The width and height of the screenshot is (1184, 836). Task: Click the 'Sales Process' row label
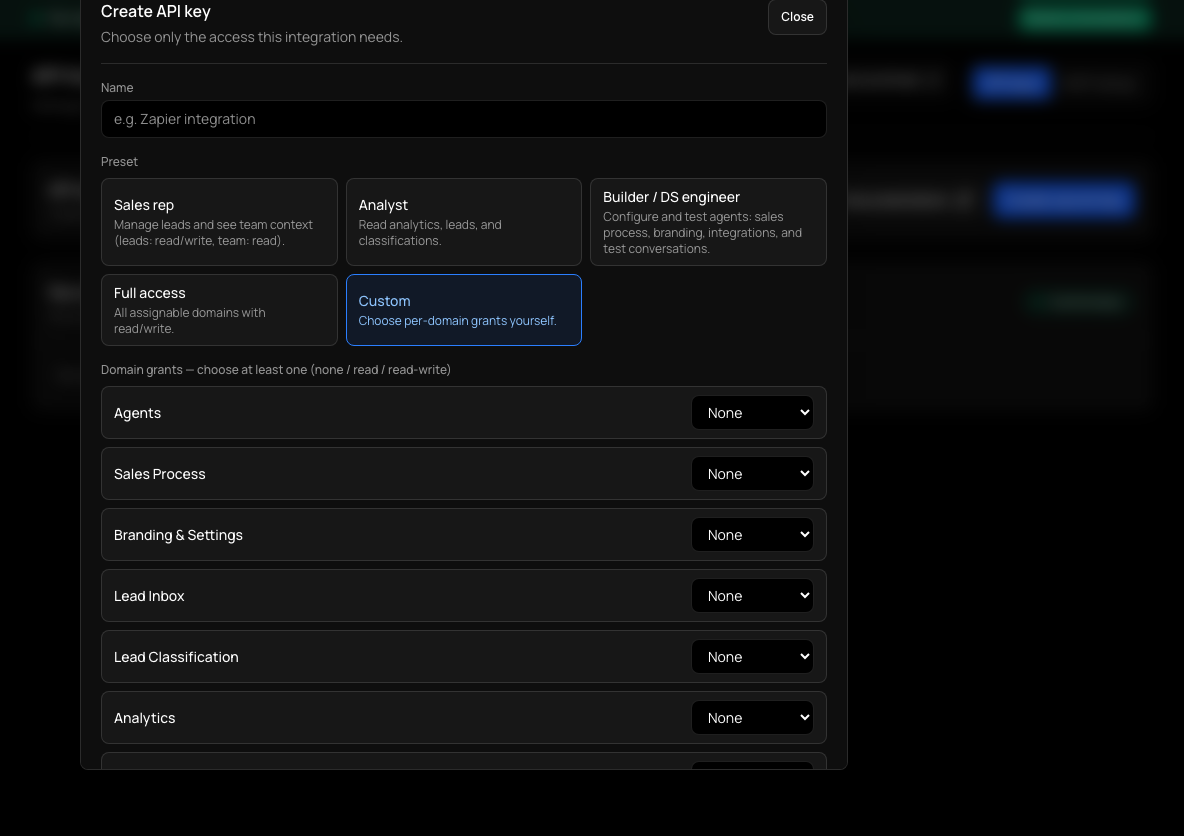(159, 474)
